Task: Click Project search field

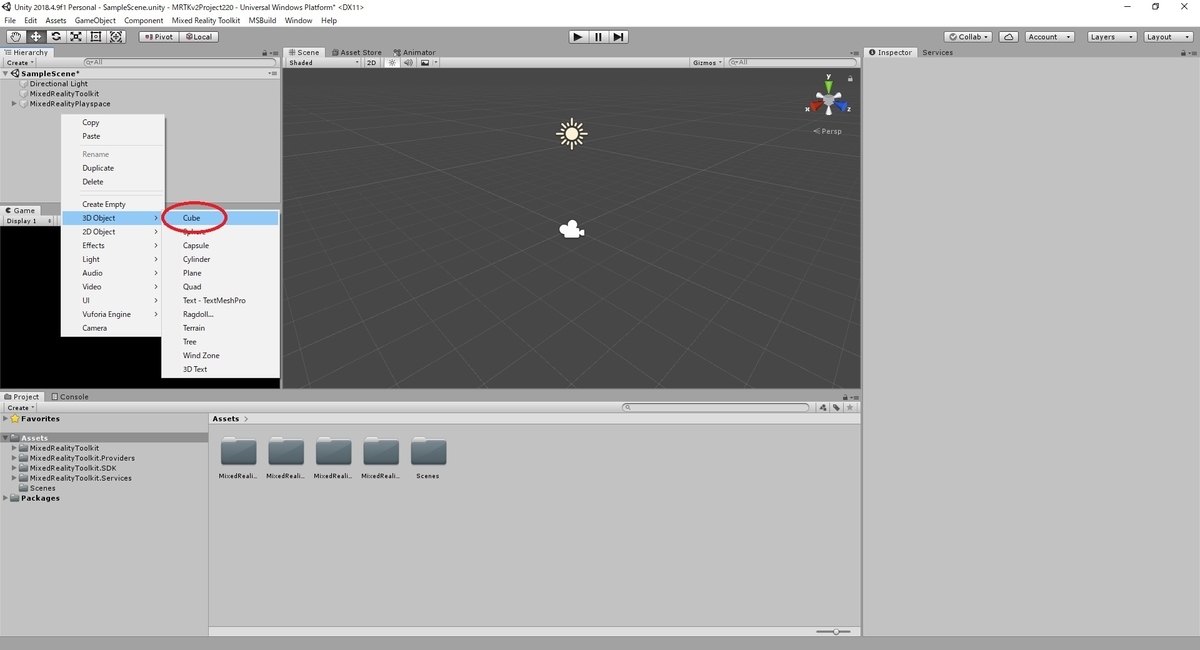Action: pyautogui.click(x=715, y=408)
